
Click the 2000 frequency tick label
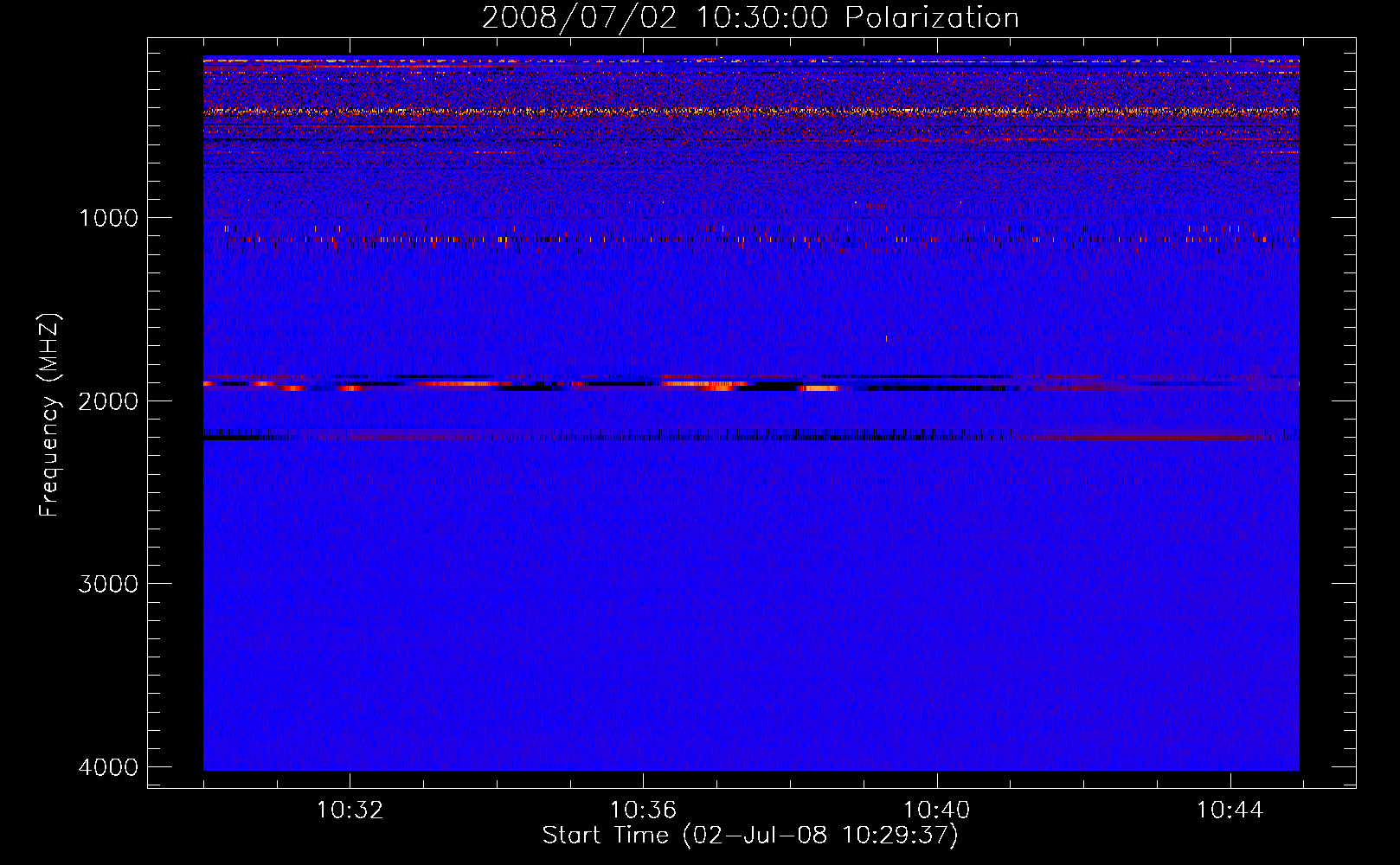coord(108,401)
